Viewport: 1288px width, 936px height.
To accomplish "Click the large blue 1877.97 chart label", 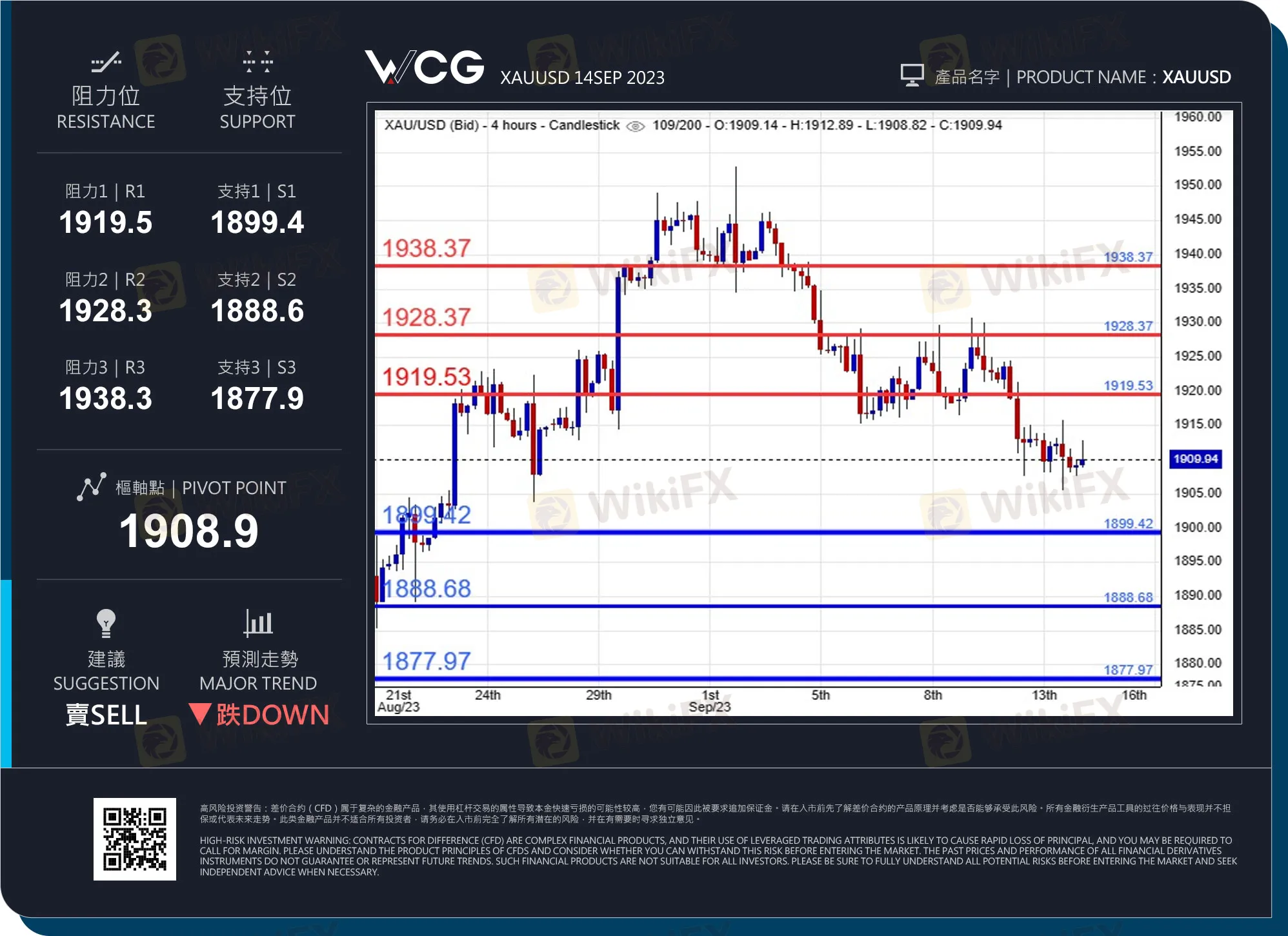I will tap(427, 661).
